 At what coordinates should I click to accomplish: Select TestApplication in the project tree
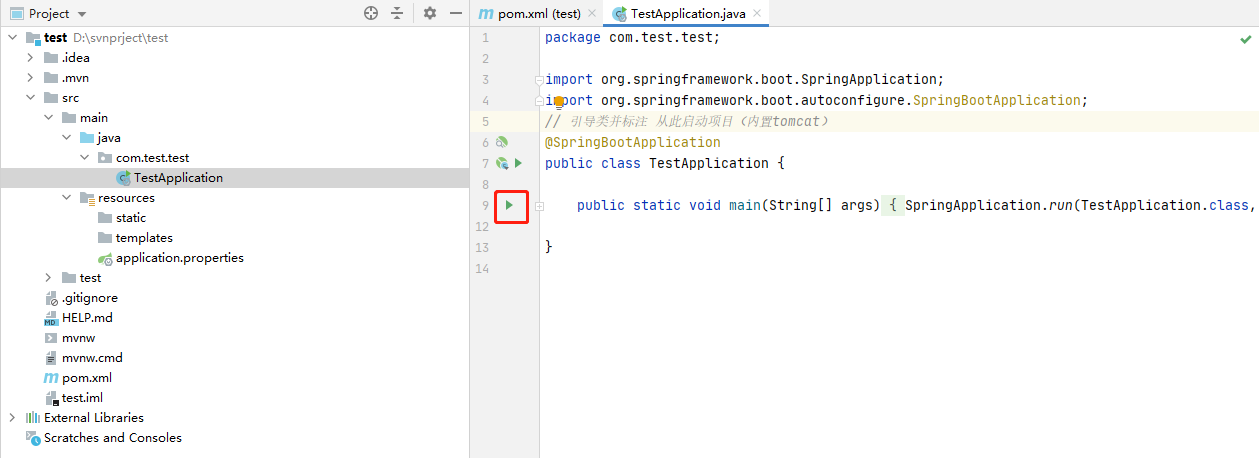click(177, 178)
